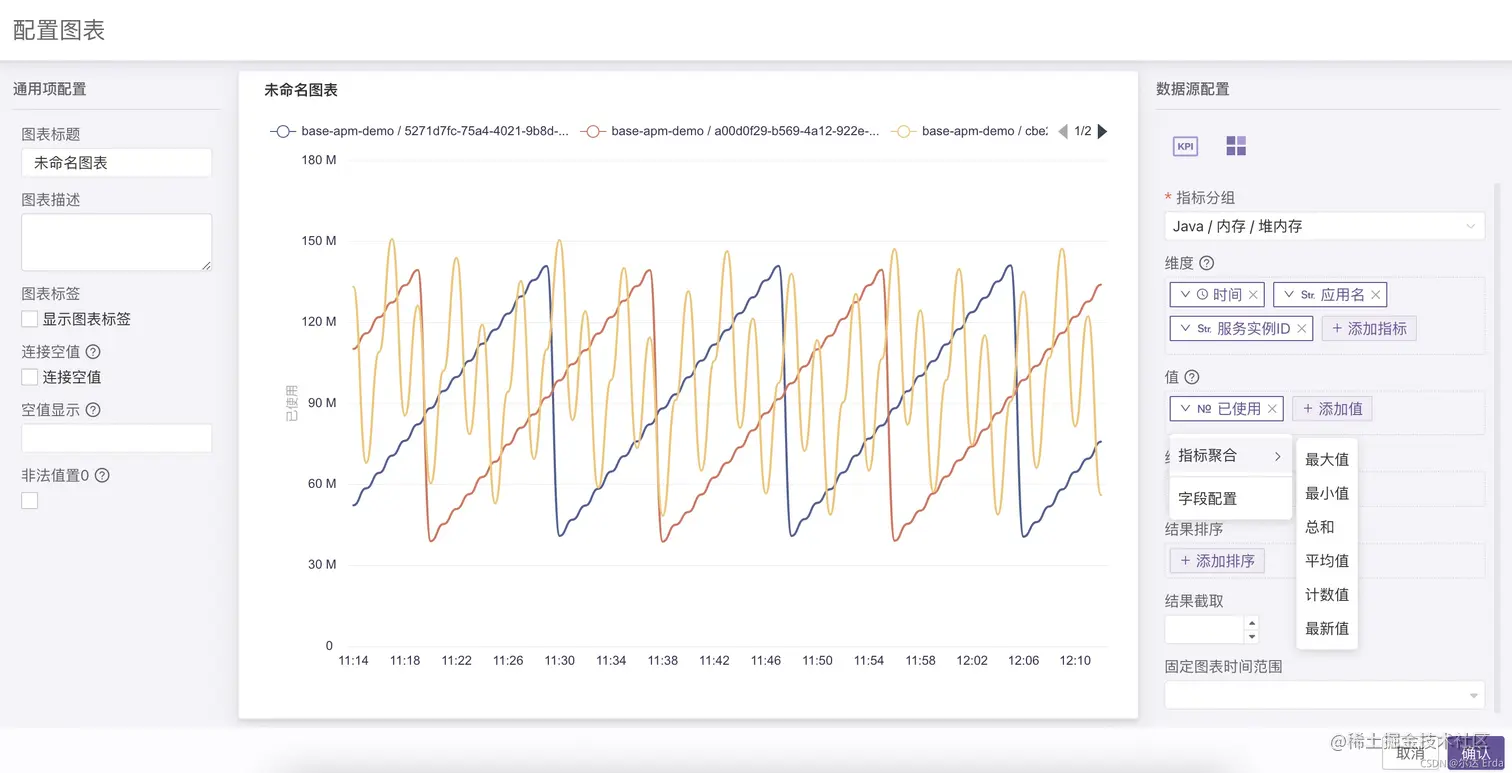The height and width of the screenshot is (773, 1512).
Task: Click the 未命名图表 chart title
Action: coord(301,90)
